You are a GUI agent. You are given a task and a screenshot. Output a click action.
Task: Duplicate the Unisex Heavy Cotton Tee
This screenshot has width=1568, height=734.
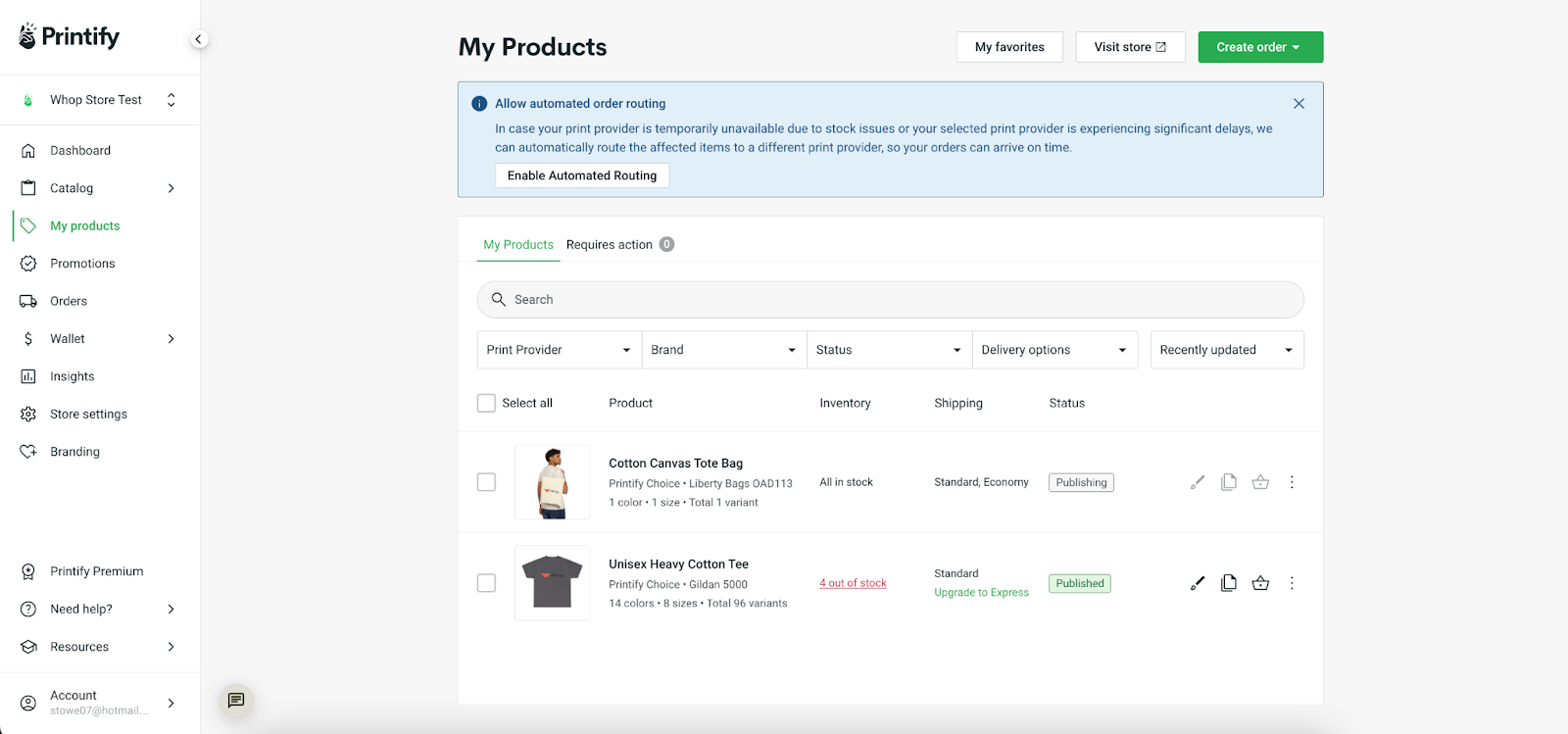click(1229, 583)
